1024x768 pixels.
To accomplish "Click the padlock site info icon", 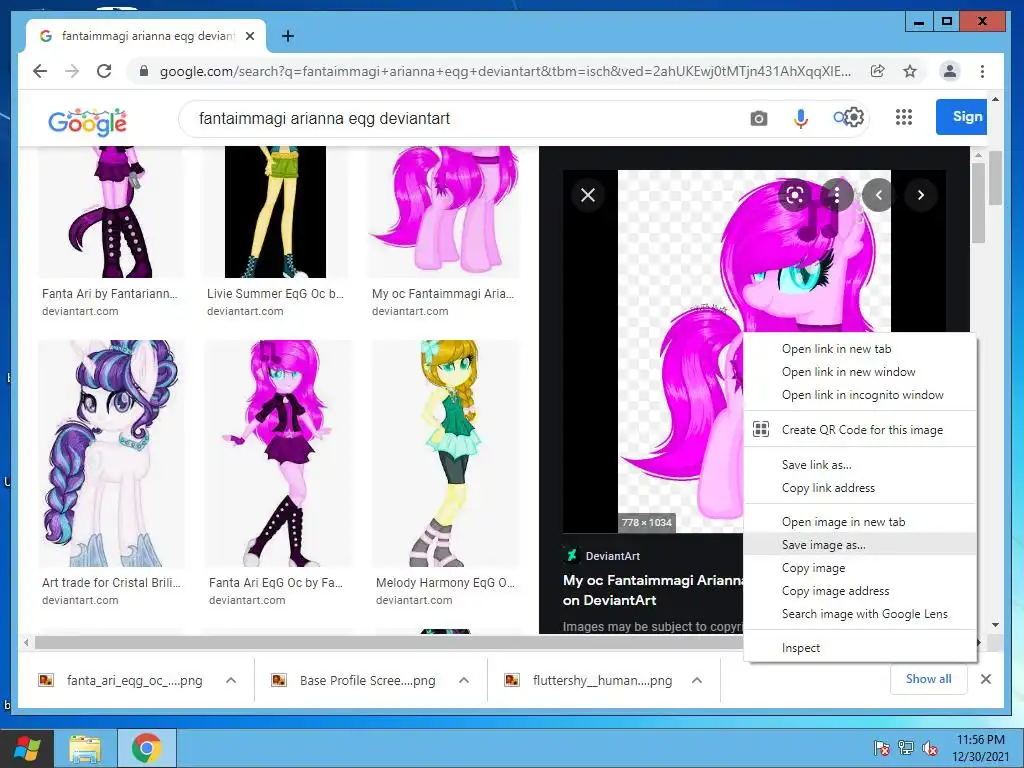I will point(144,71).
